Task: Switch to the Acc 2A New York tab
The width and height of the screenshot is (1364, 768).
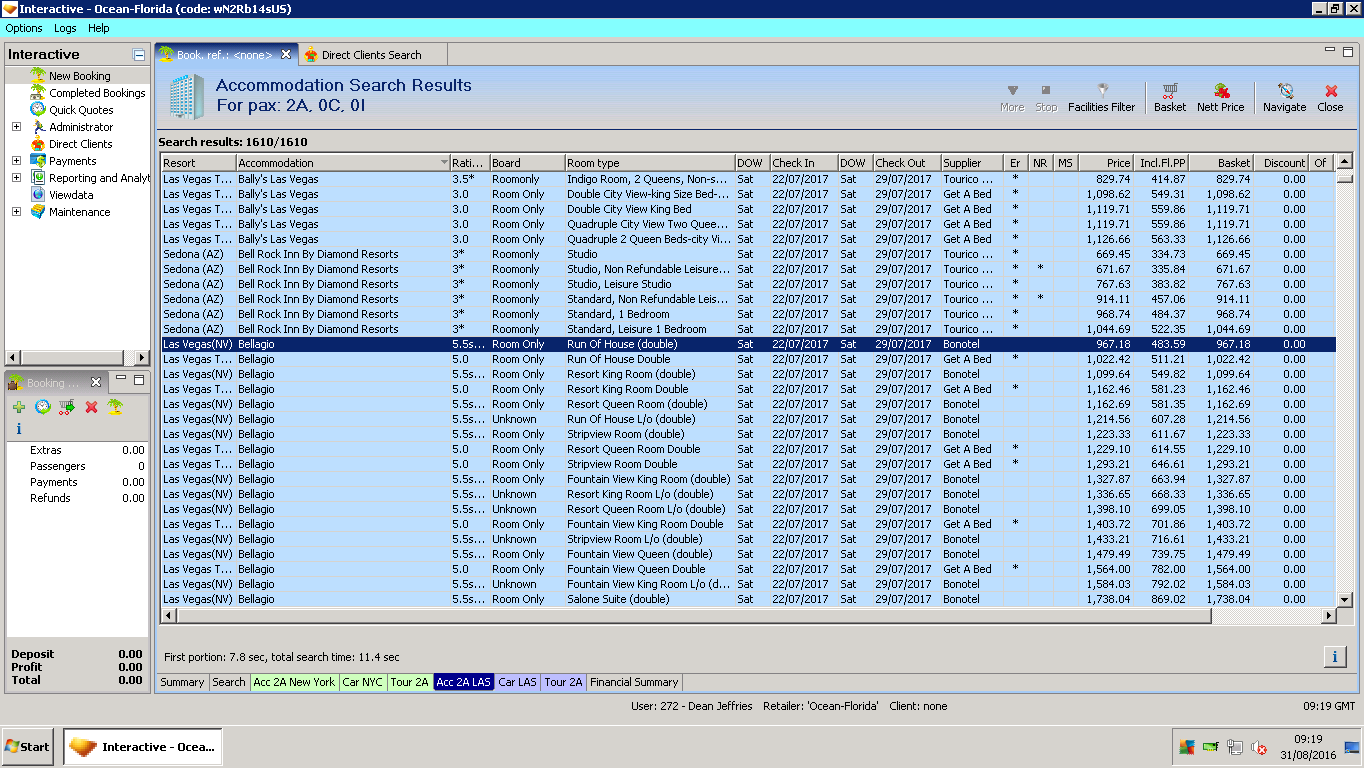Action: pos(294,682)
